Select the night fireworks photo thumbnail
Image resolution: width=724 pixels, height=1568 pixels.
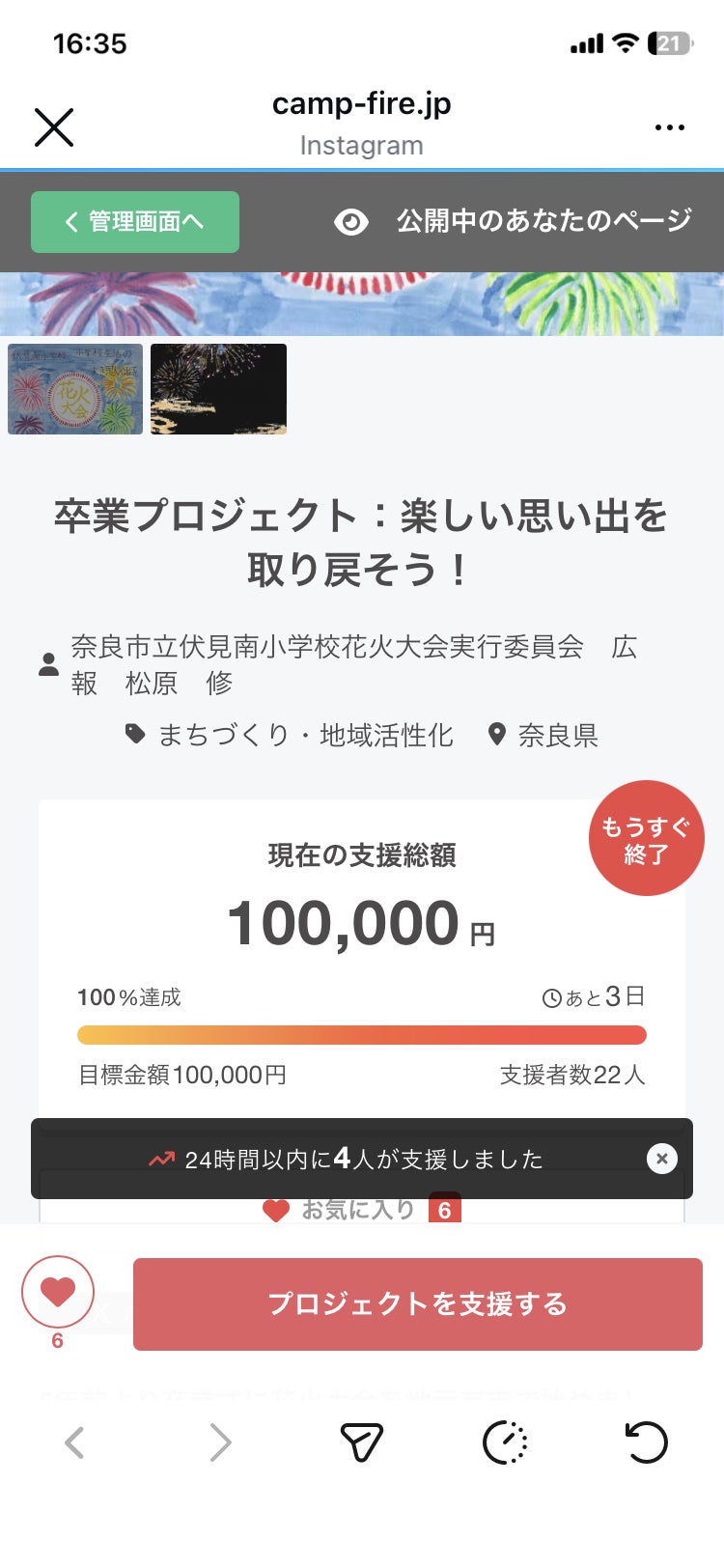[x=219, y=389]
